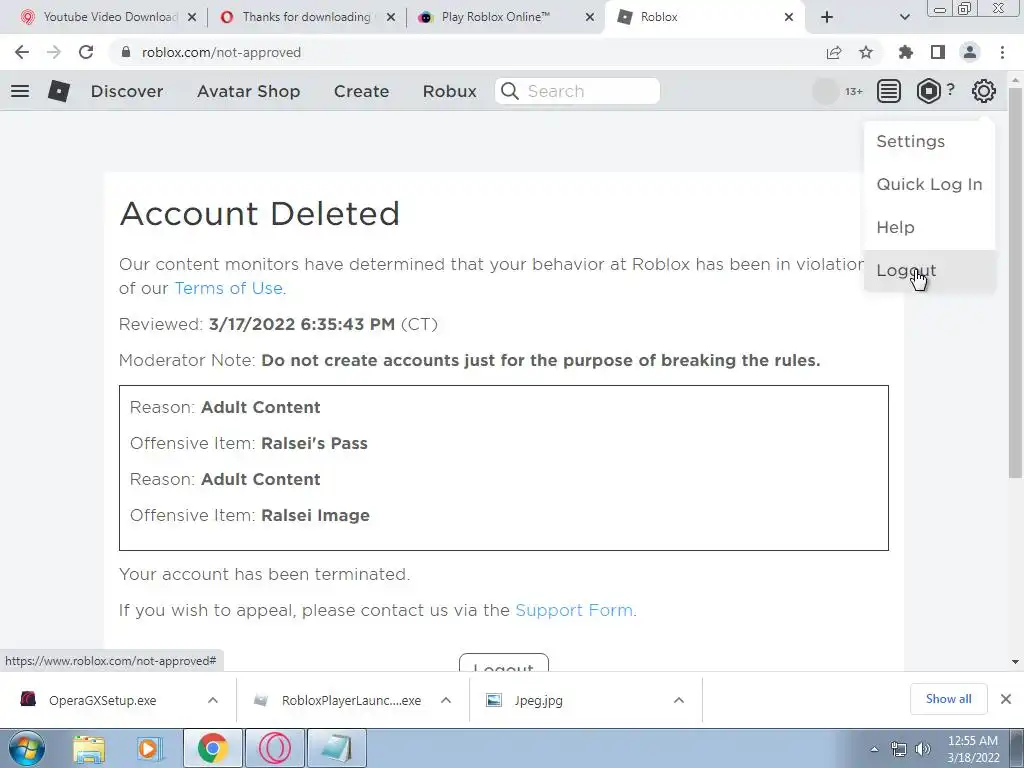Go forward with the browser forward arrow

tap(54, 52)
